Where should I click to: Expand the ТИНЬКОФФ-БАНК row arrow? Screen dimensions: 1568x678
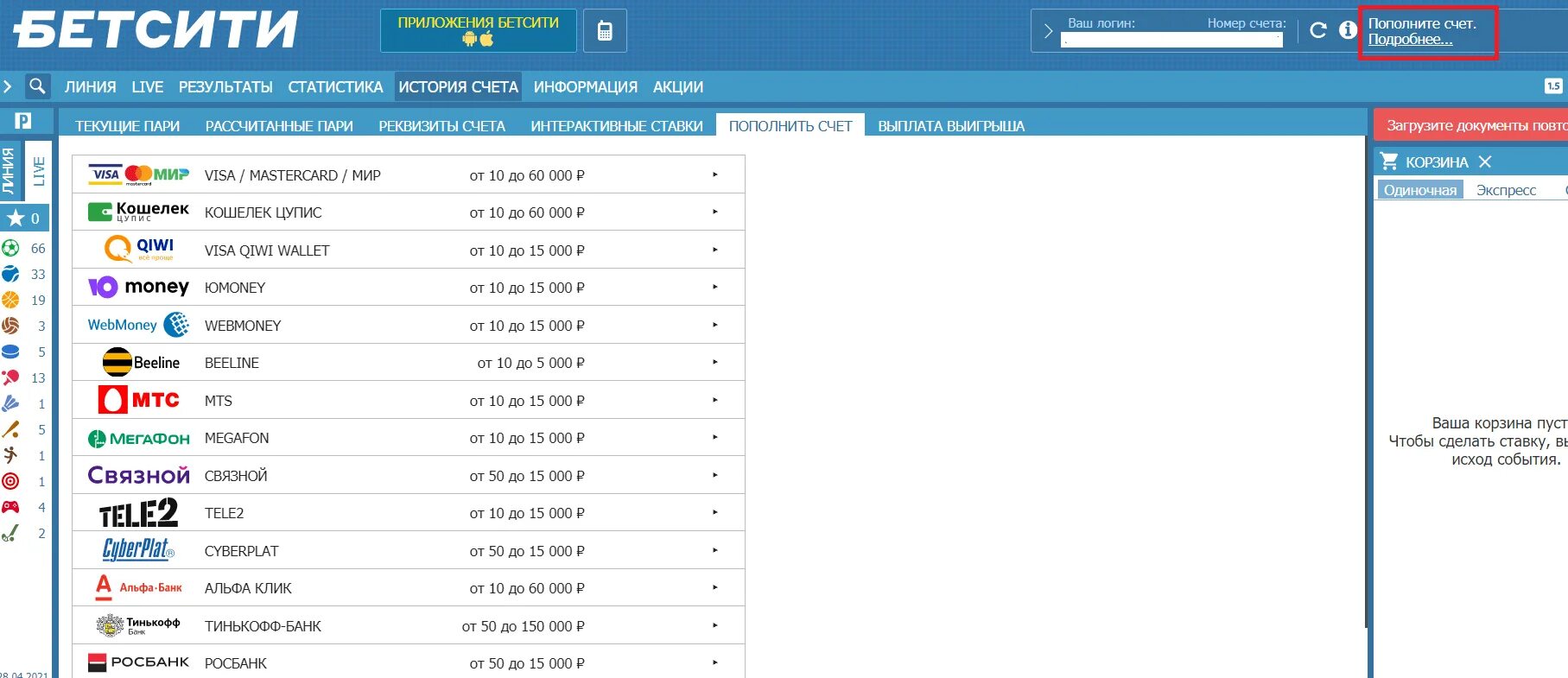pyautogui.click(x=715, y=625)
